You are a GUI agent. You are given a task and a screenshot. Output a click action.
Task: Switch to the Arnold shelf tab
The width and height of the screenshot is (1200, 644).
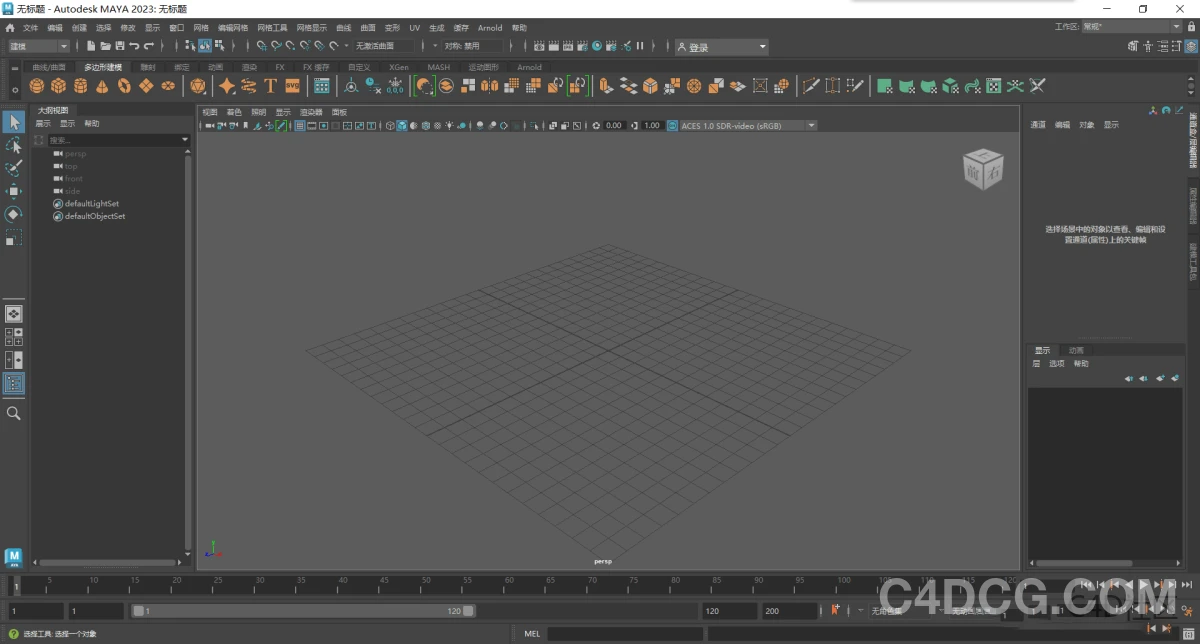(528, 67)
